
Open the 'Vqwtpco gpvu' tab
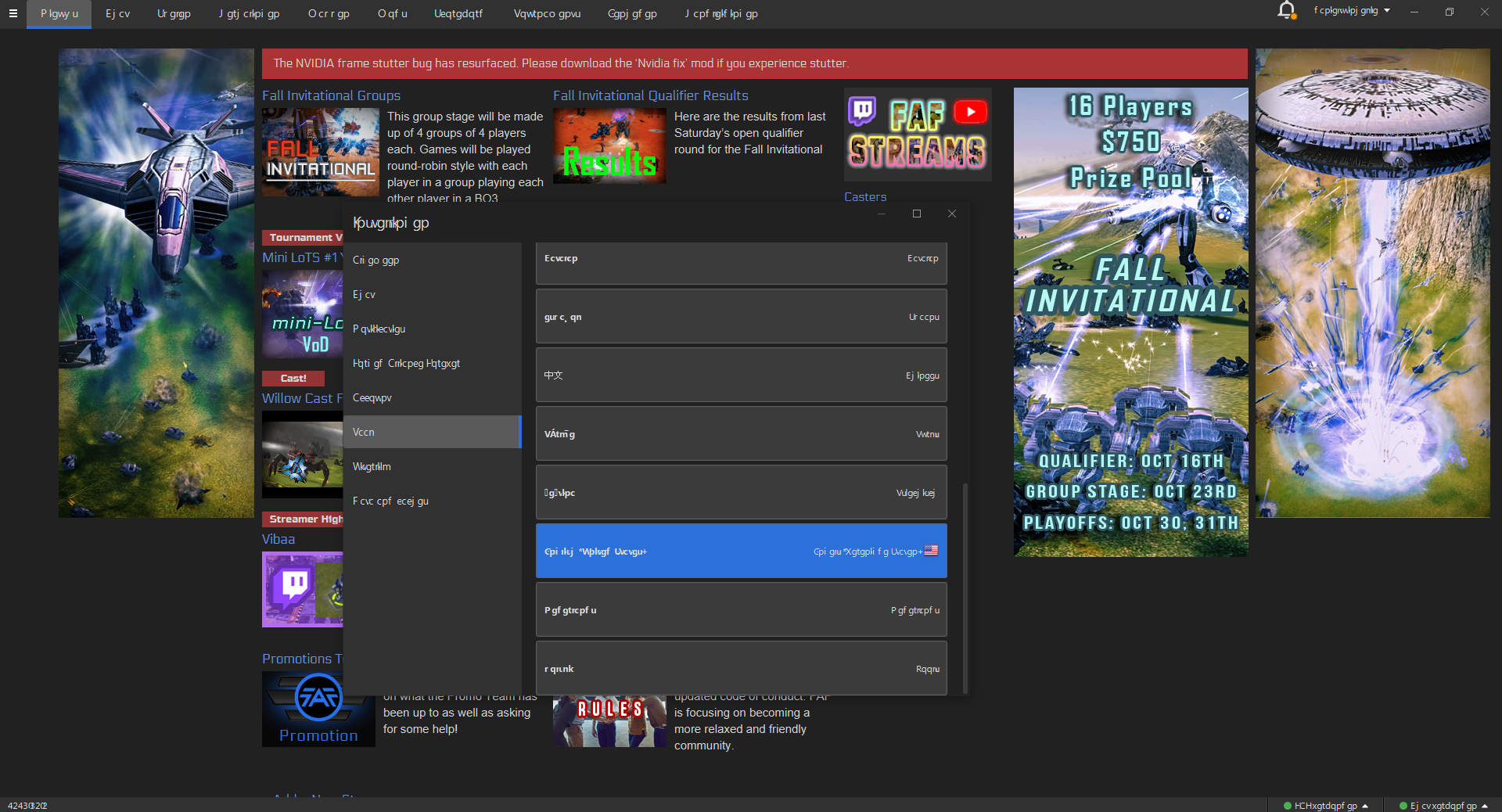click(547, 14)
